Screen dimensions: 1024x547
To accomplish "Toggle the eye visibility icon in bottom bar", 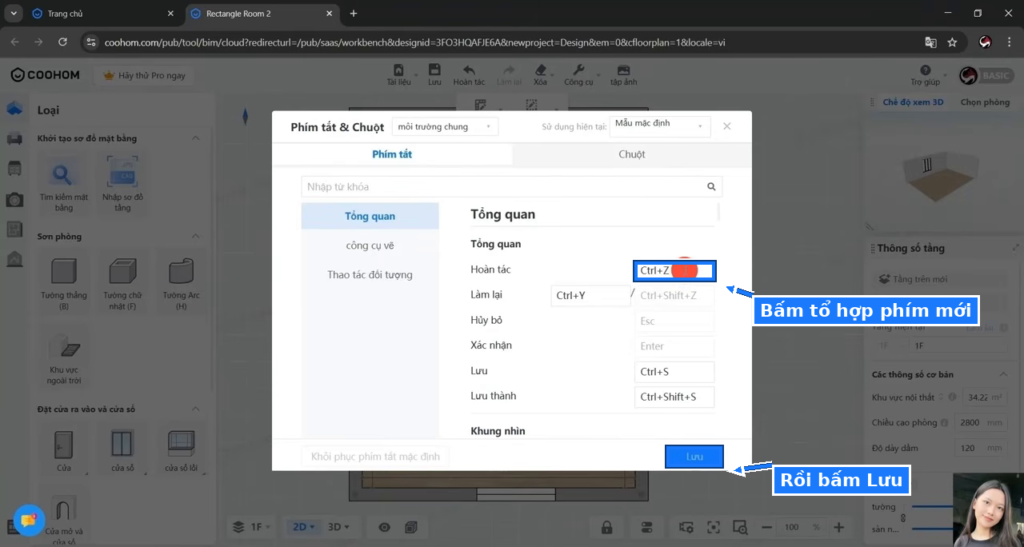I will pos(384,527).
